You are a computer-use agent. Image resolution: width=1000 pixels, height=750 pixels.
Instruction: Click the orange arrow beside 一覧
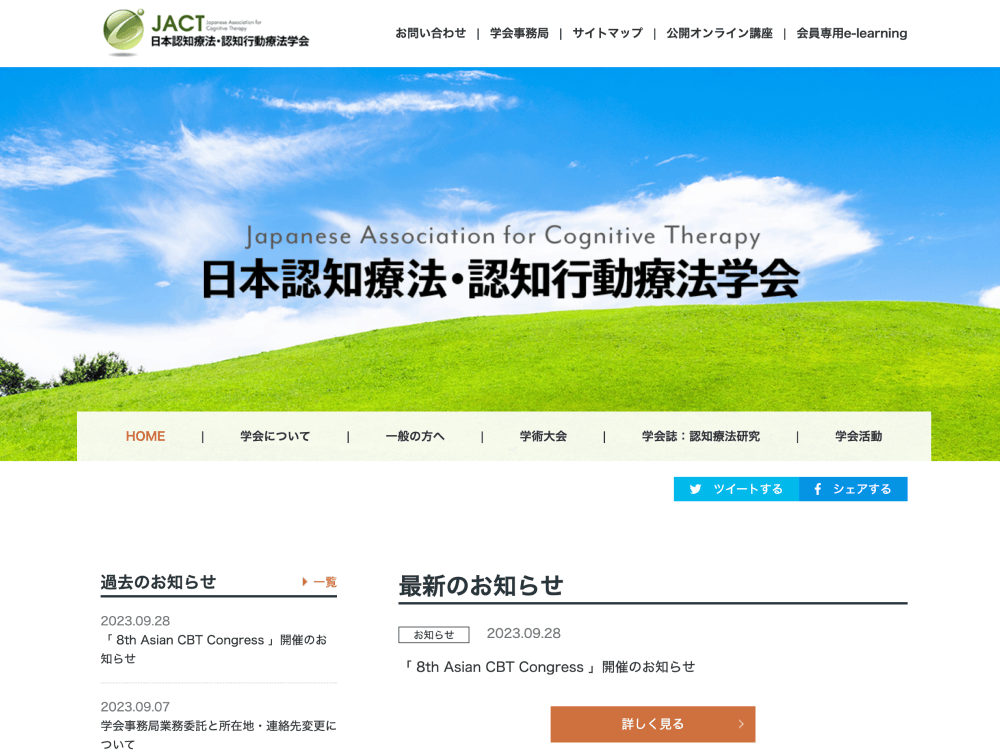[x=305, y=582]
